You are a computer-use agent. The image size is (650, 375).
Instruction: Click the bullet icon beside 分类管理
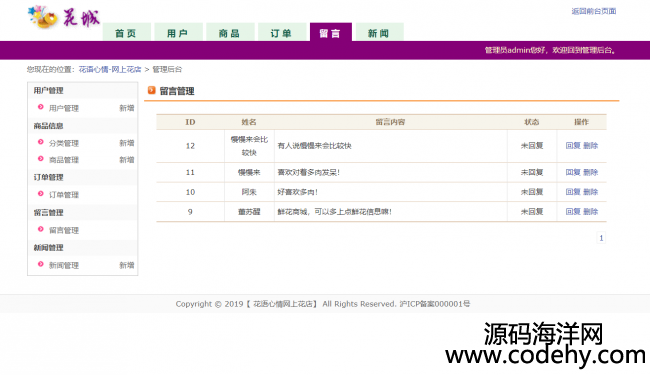(x=41, y=142)
